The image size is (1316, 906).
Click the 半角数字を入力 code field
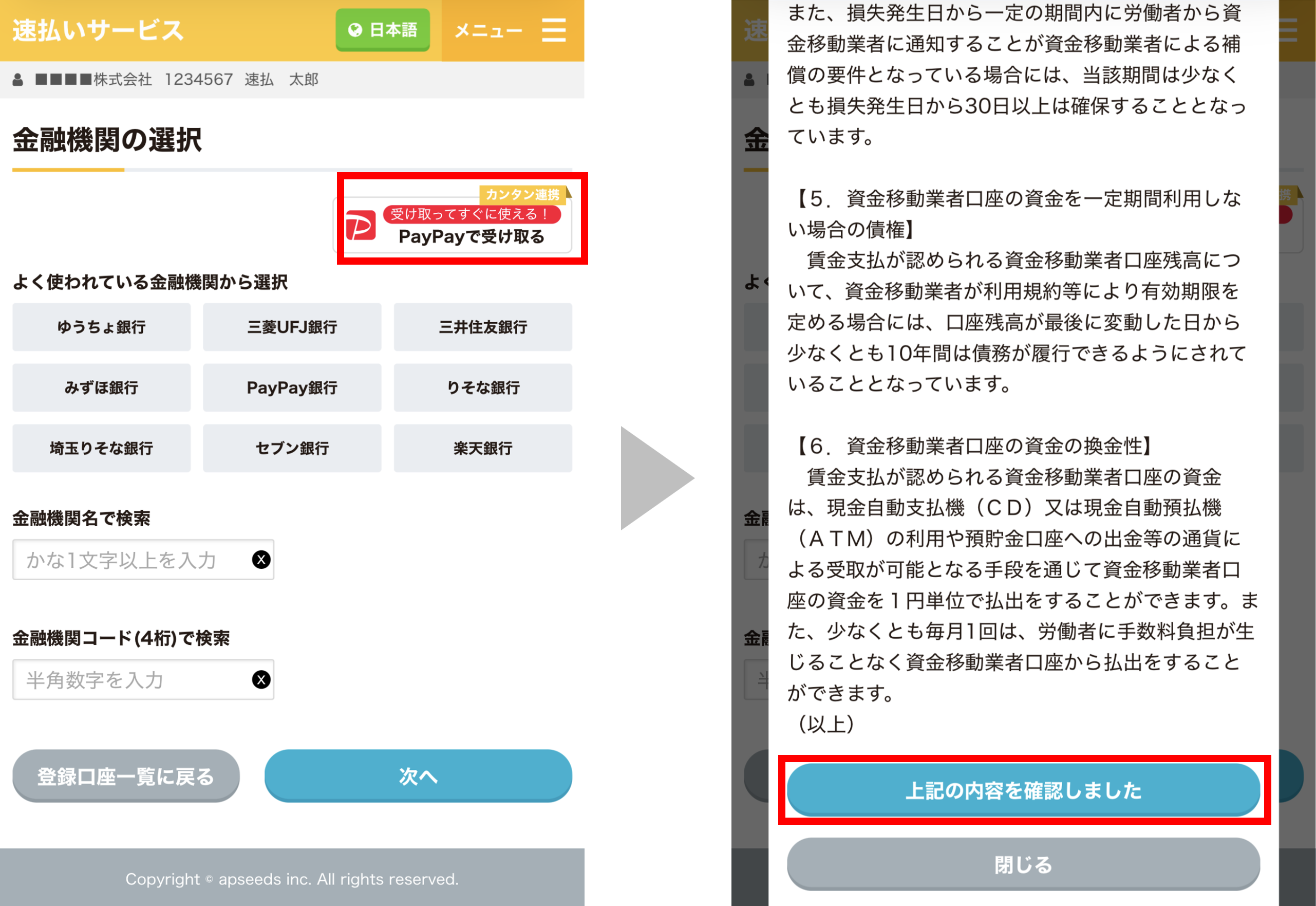coord(143,679)
